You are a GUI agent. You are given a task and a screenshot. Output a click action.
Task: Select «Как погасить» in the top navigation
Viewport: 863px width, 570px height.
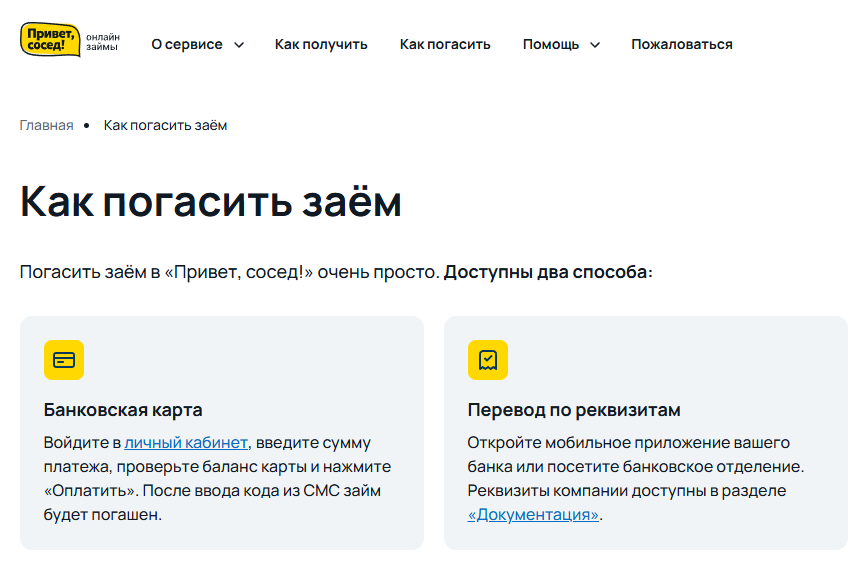[445, 45]
